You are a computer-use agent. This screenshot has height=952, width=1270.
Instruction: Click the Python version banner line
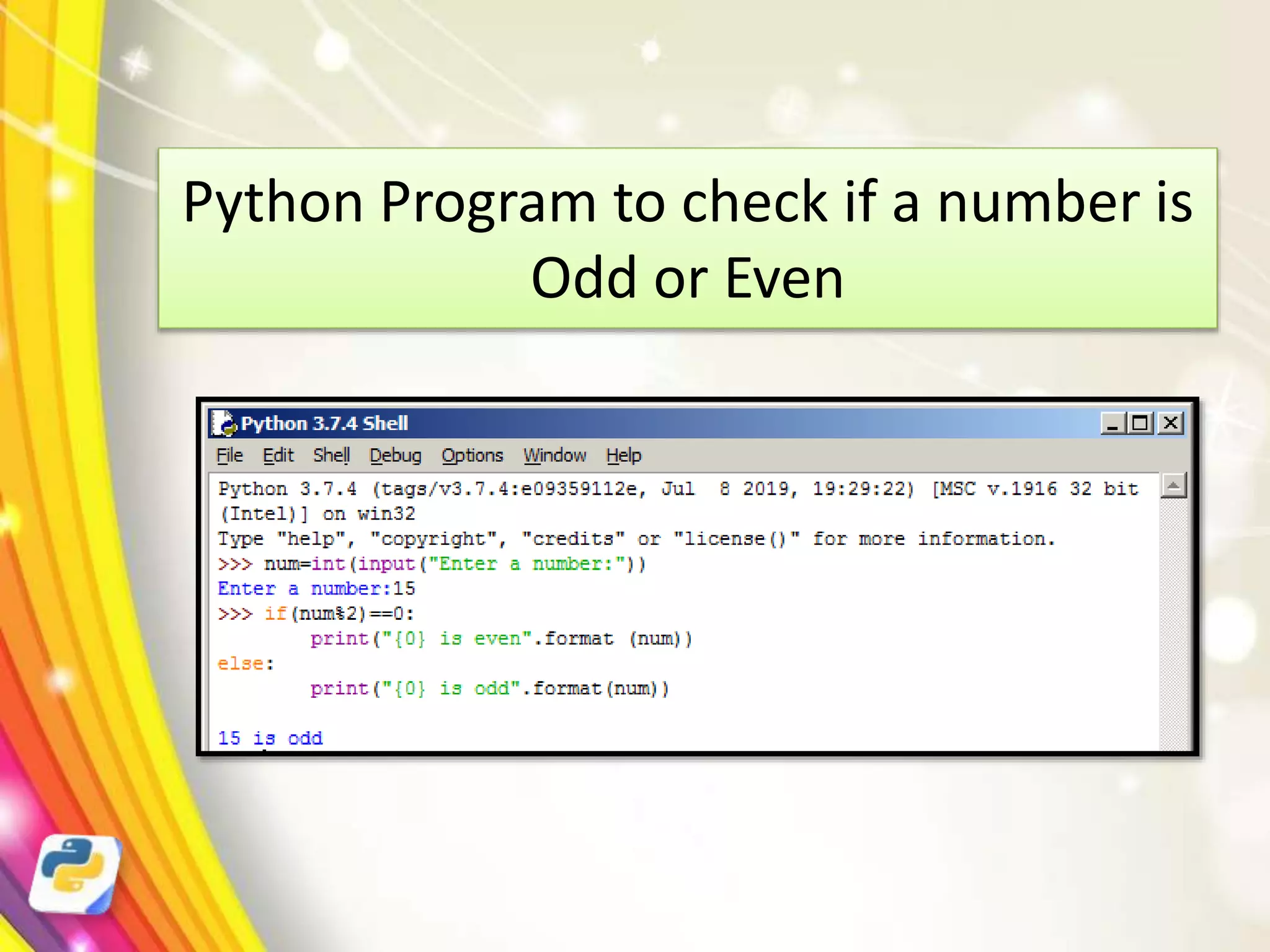tap(678, 489)
